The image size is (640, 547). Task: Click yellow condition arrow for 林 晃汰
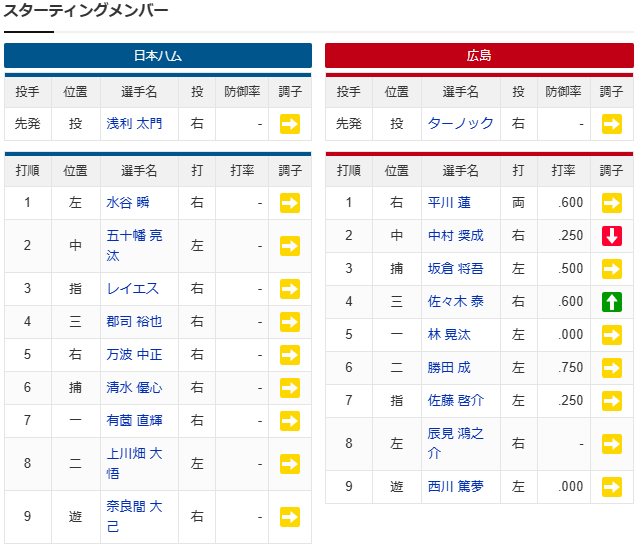[611, 335]
